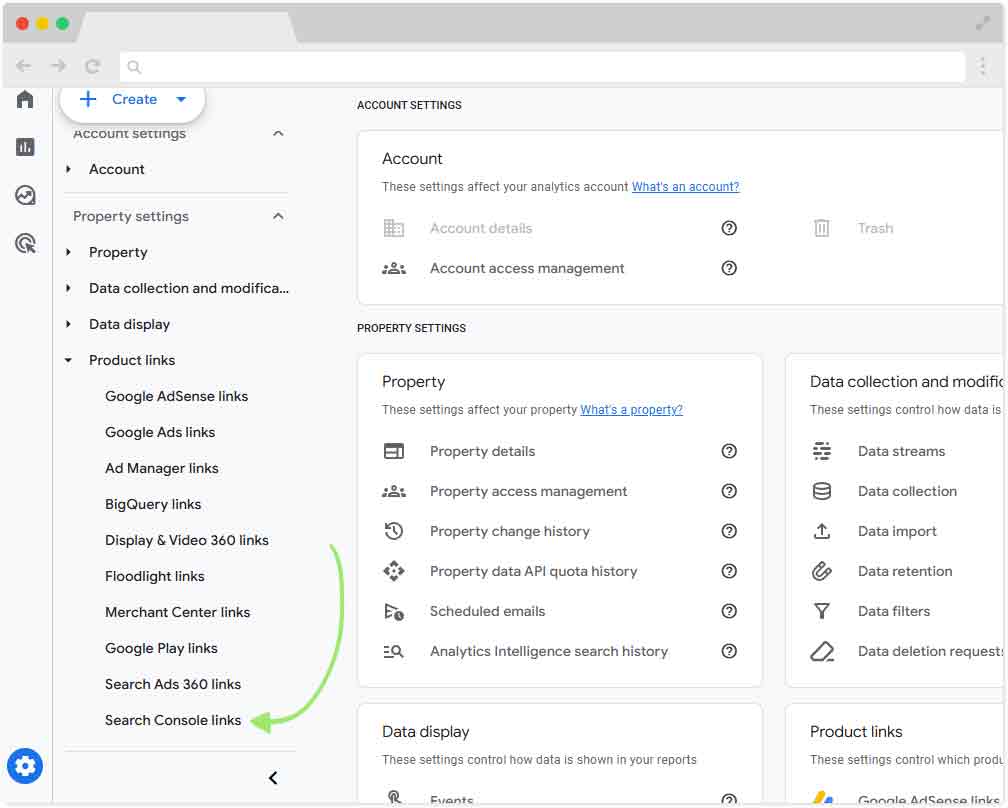Image resolution: width=1008 pixels, height=808 pixels.
Task: Expand Data collection and modification arrow
Action: (x=68, y=288)
